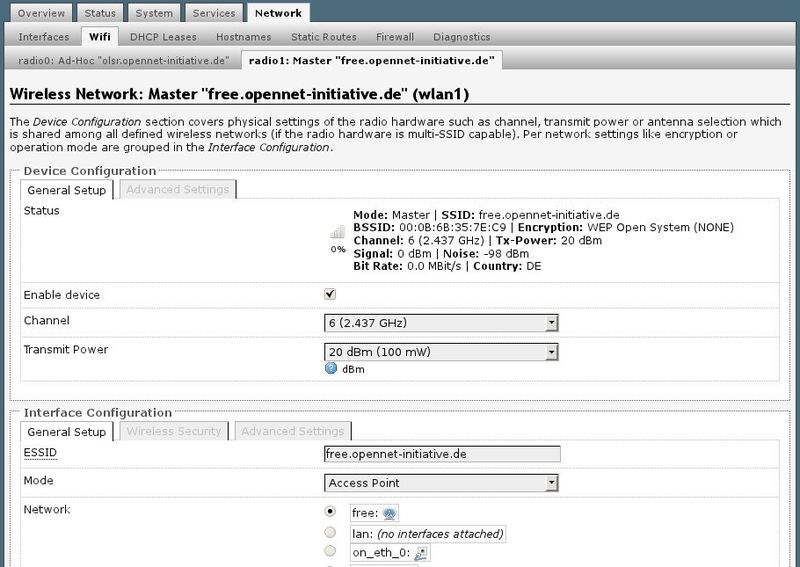Open Interface Configuration Advanced Settings tab

click(x=293, y=431)
